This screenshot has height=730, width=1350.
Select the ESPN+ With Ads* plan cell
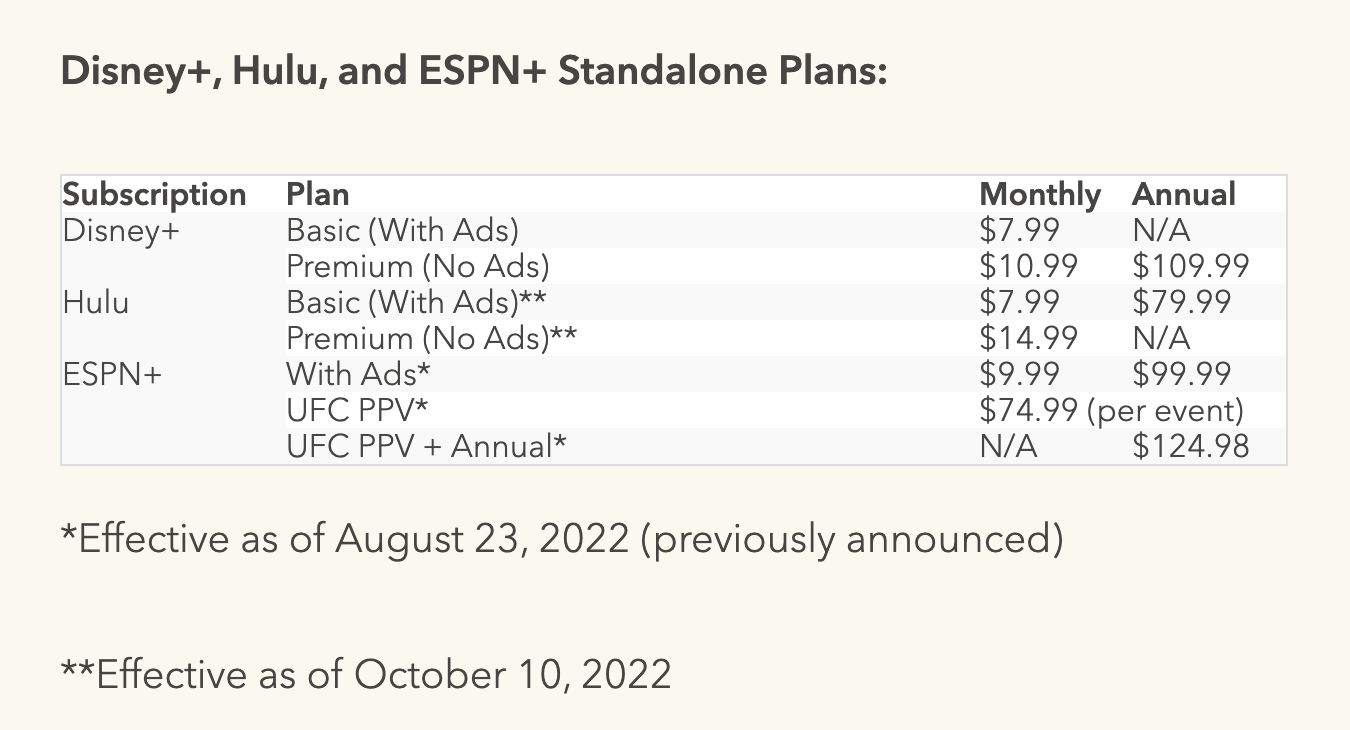[x=358, y=374]
